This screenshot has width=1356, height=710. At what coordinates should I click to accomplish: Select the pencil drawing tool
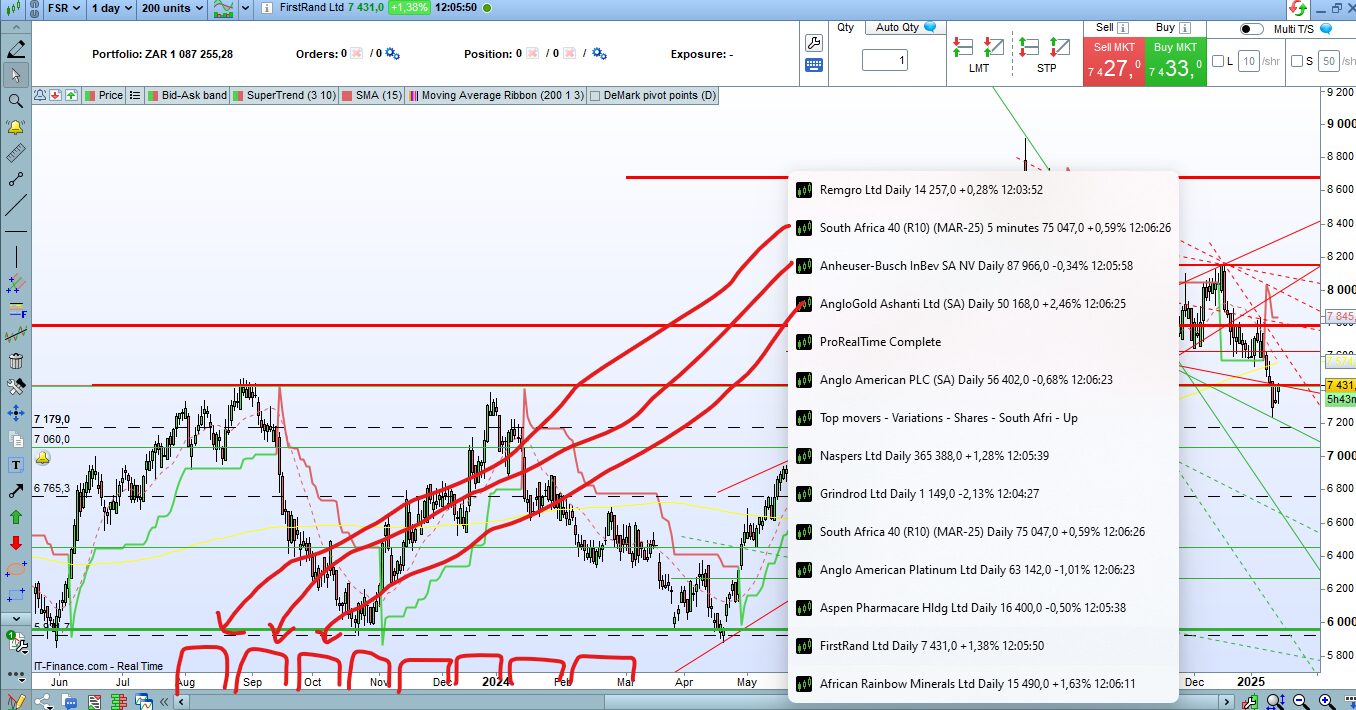tap(16, 49)
